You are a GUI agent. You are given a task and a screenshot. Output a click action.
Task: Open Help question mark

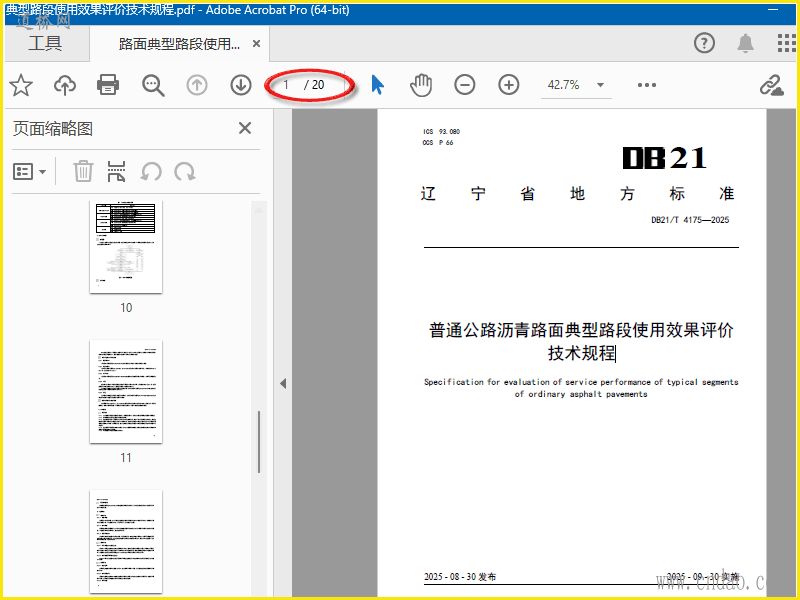click(x=704, y=43)
